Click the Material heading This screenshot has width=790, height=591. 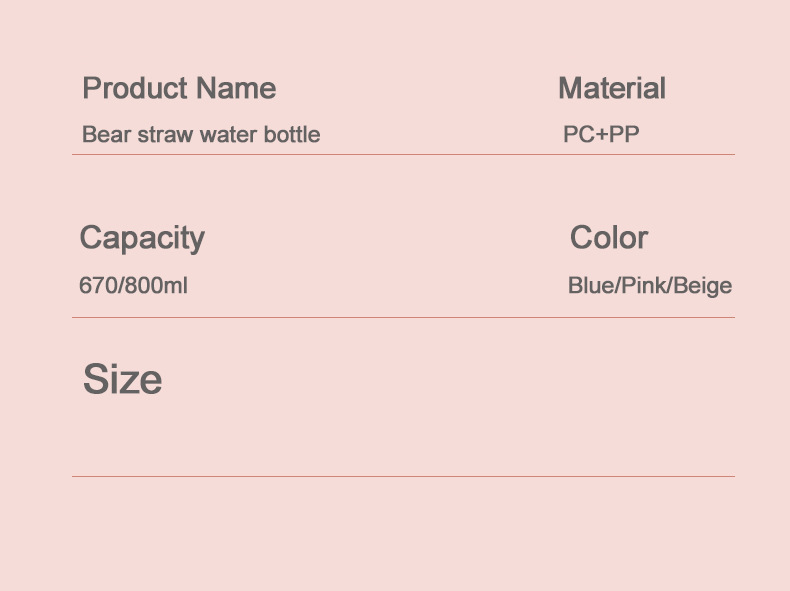611,88
